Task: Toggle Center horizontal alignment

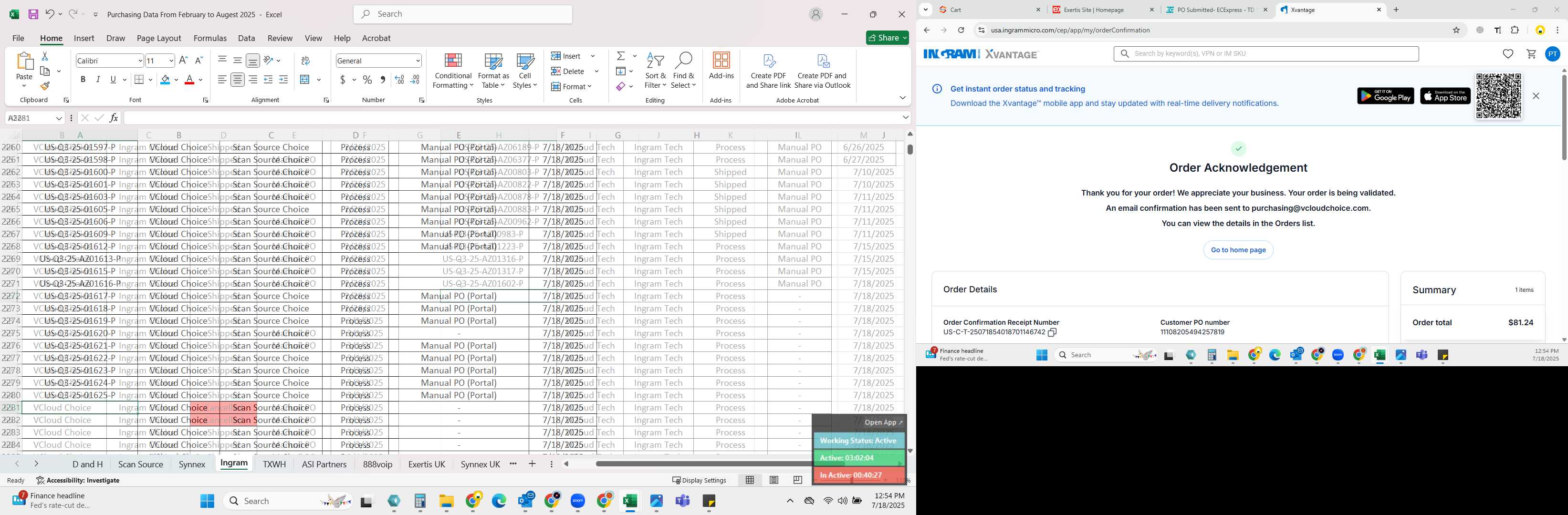Action: 237,80
